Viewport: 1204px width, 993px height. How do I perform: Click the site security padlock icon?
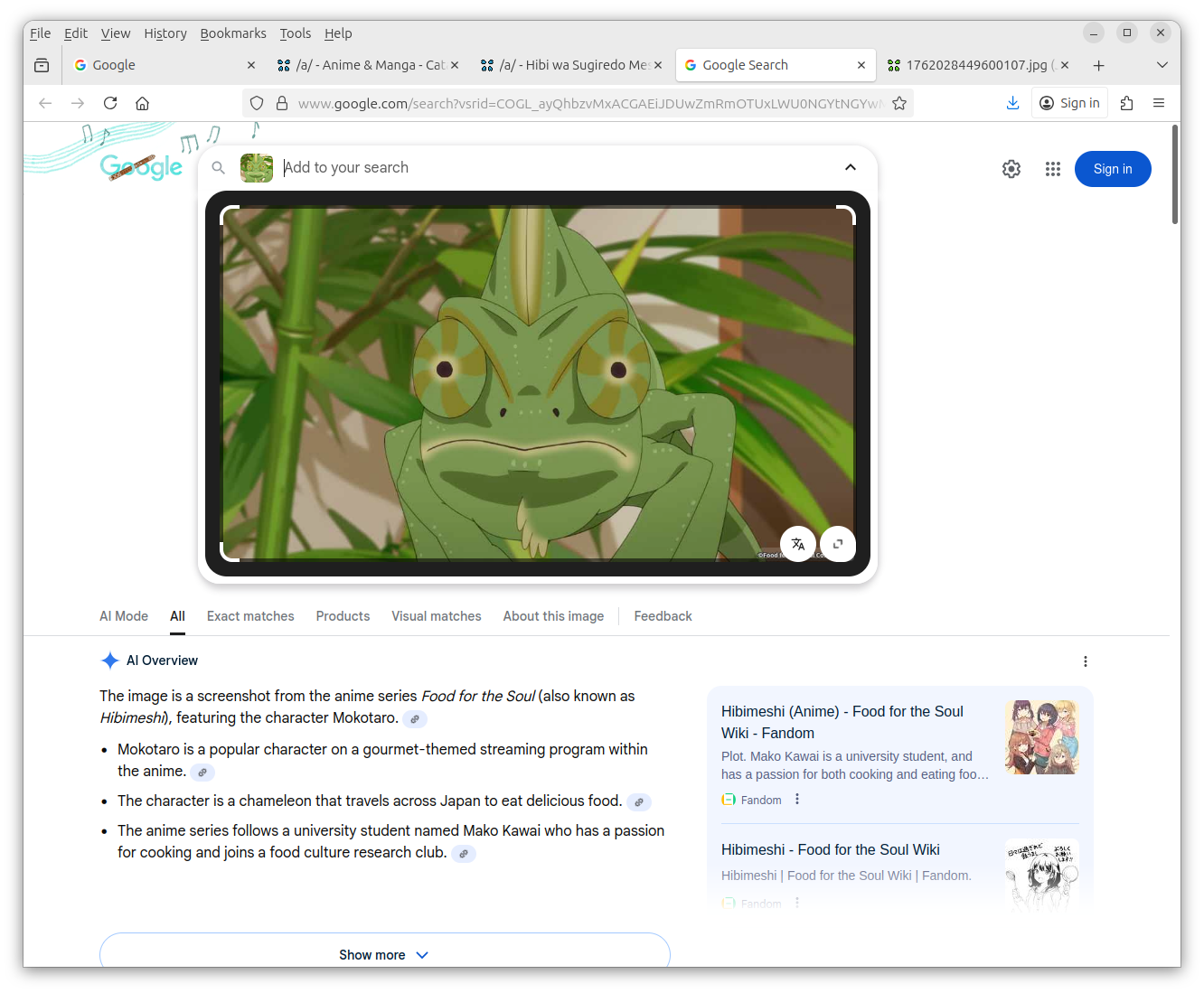click(x=282, y=103)
